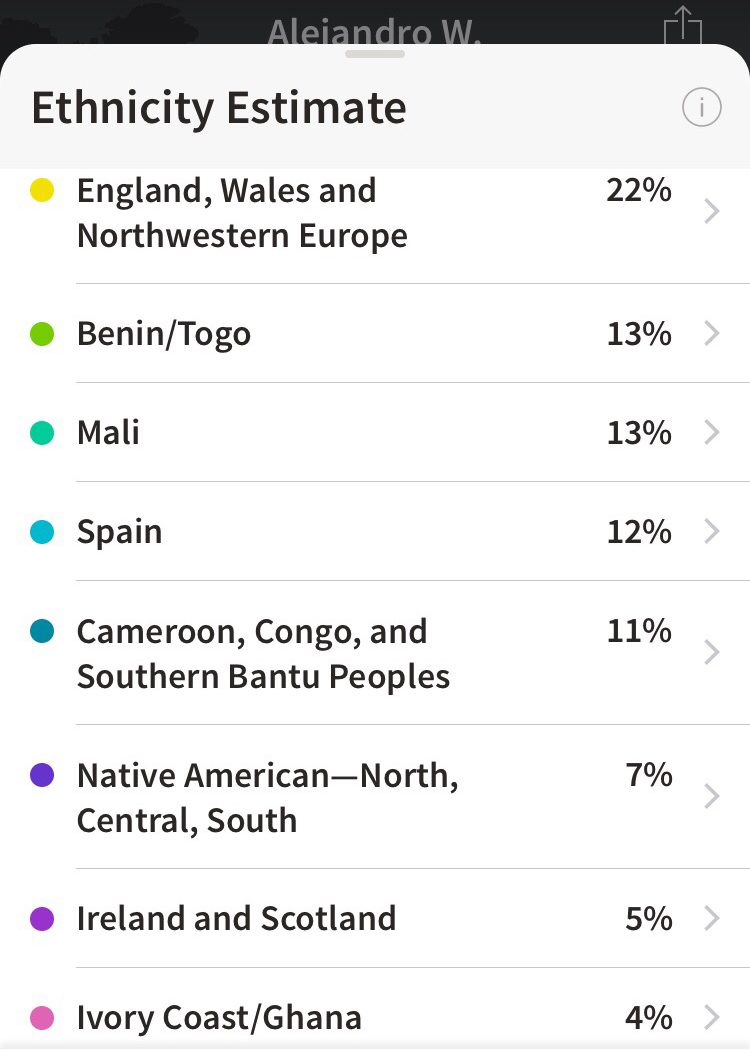Click the 22% percentage value

pos(639,190)
